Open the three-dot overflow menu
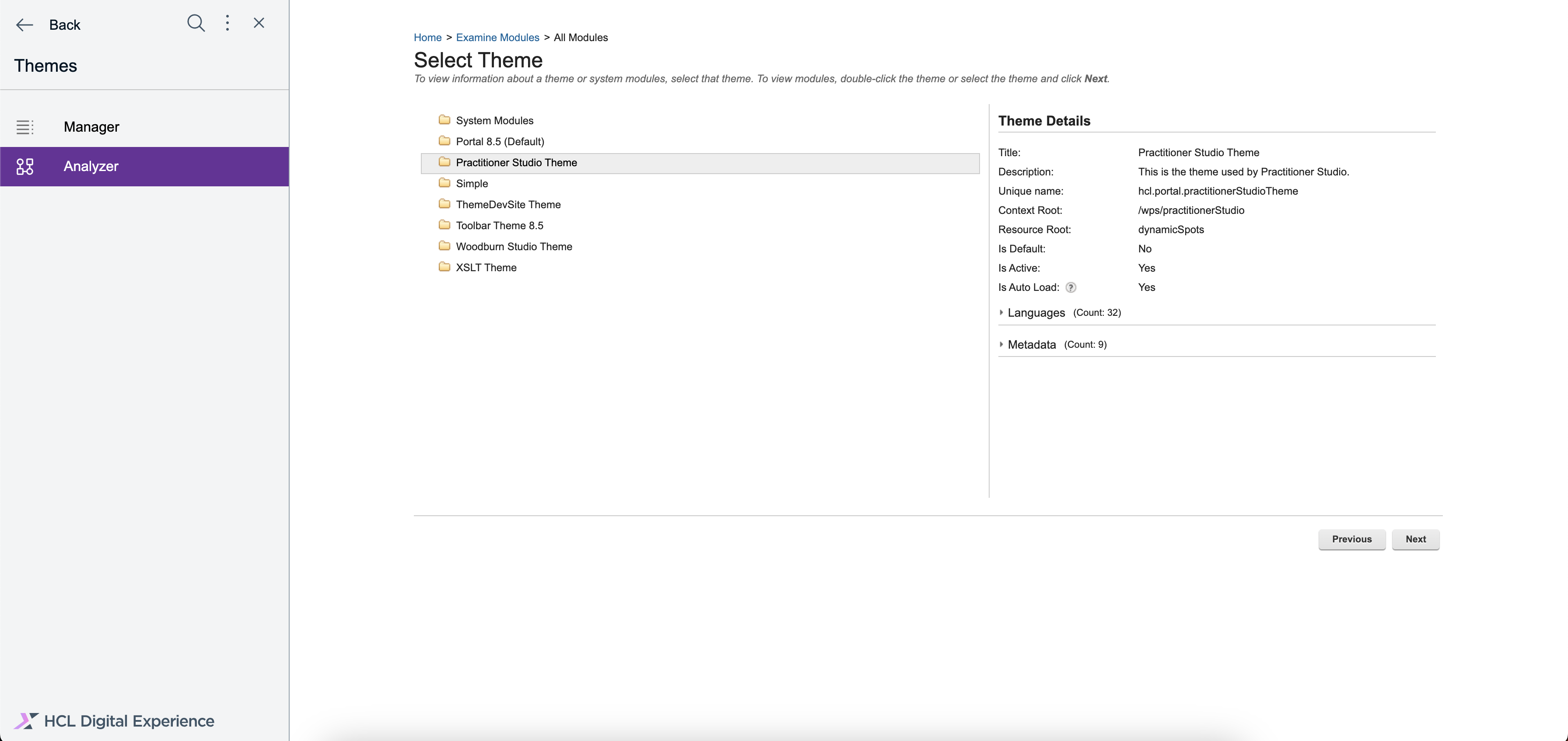This screenshot has width=1568, height=741. [x=227, y=23]
